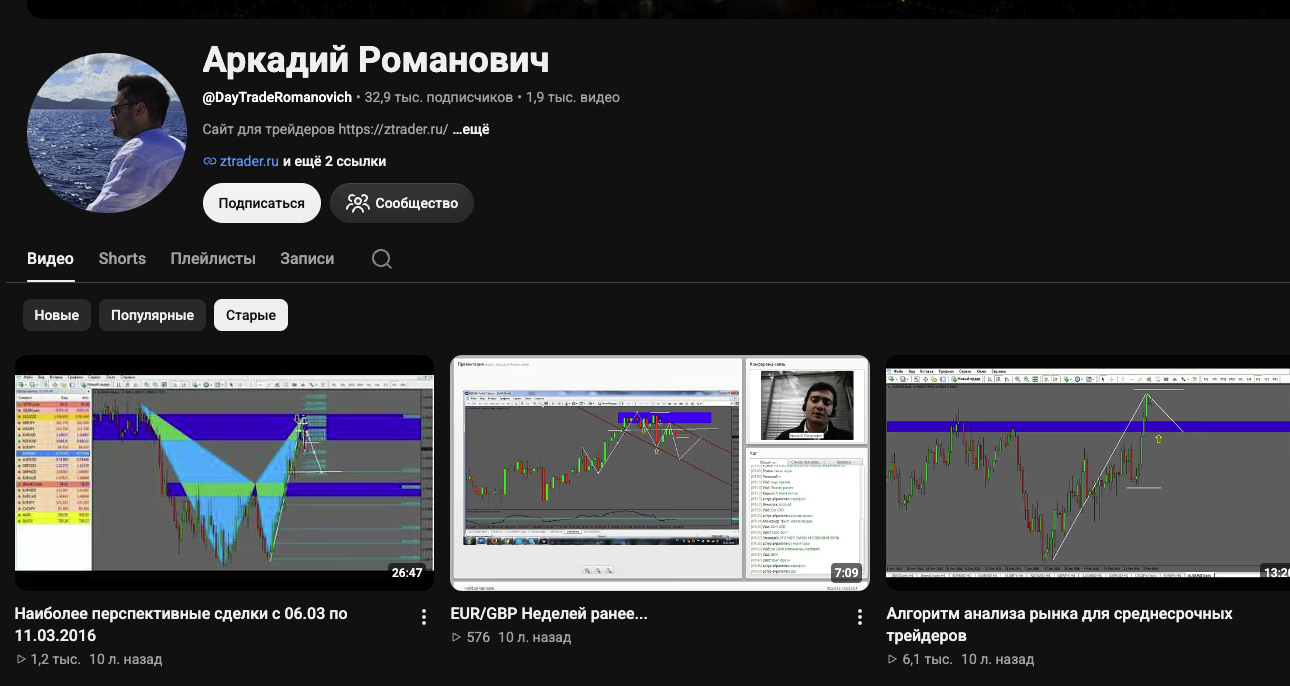
Task: Open the Записи tab
Action: pyautogui.click(x=307, y=258)
